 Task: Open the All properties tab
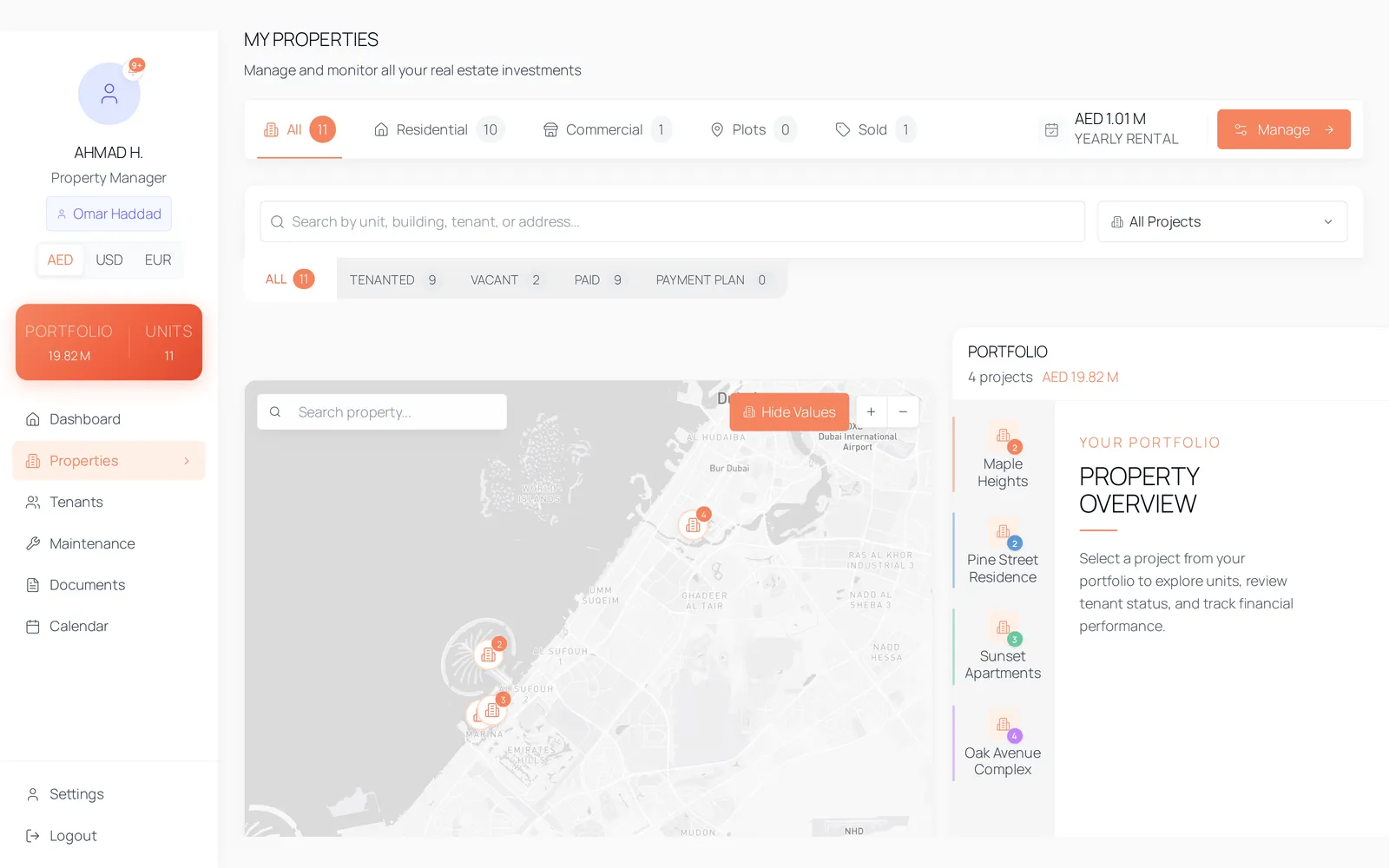(x=300, y=129)
